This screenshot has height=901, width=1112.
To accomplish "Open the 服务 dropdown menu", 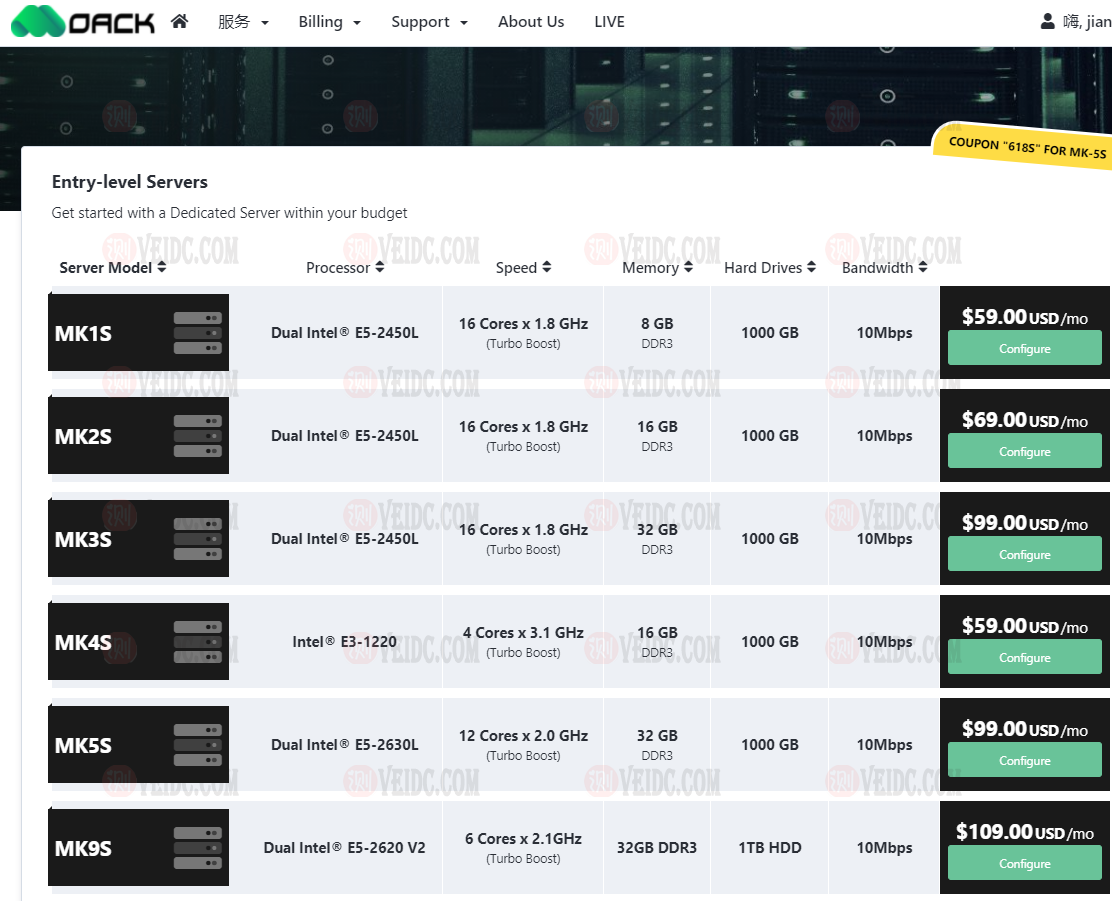I will 243,22.
